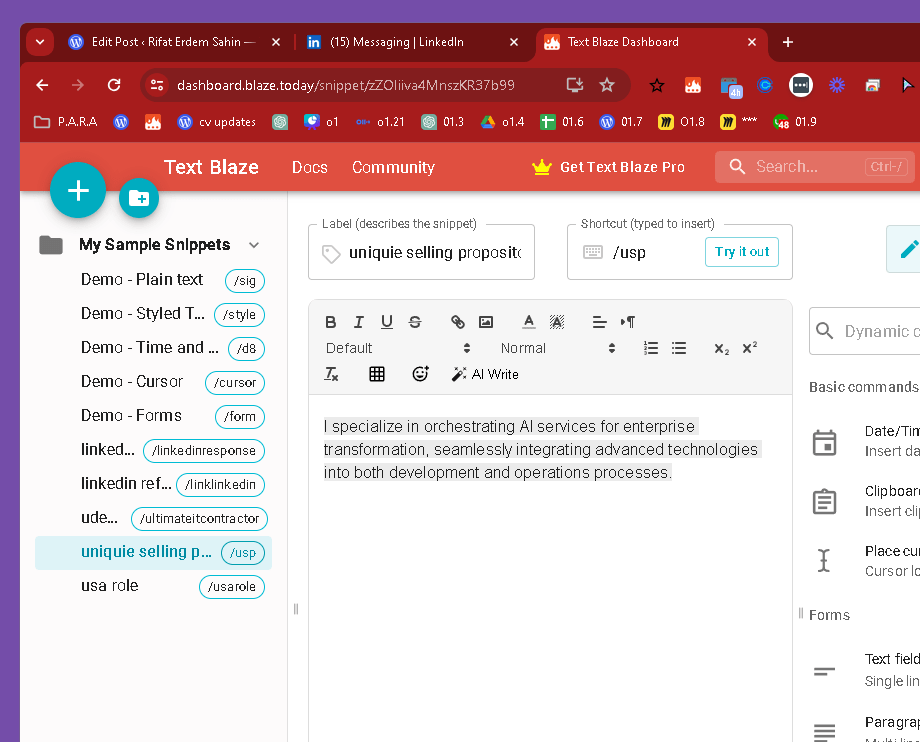Open a new browser tab
Image resolution: width=920 pixels, height=742 pixels.
tap(788, 42)
